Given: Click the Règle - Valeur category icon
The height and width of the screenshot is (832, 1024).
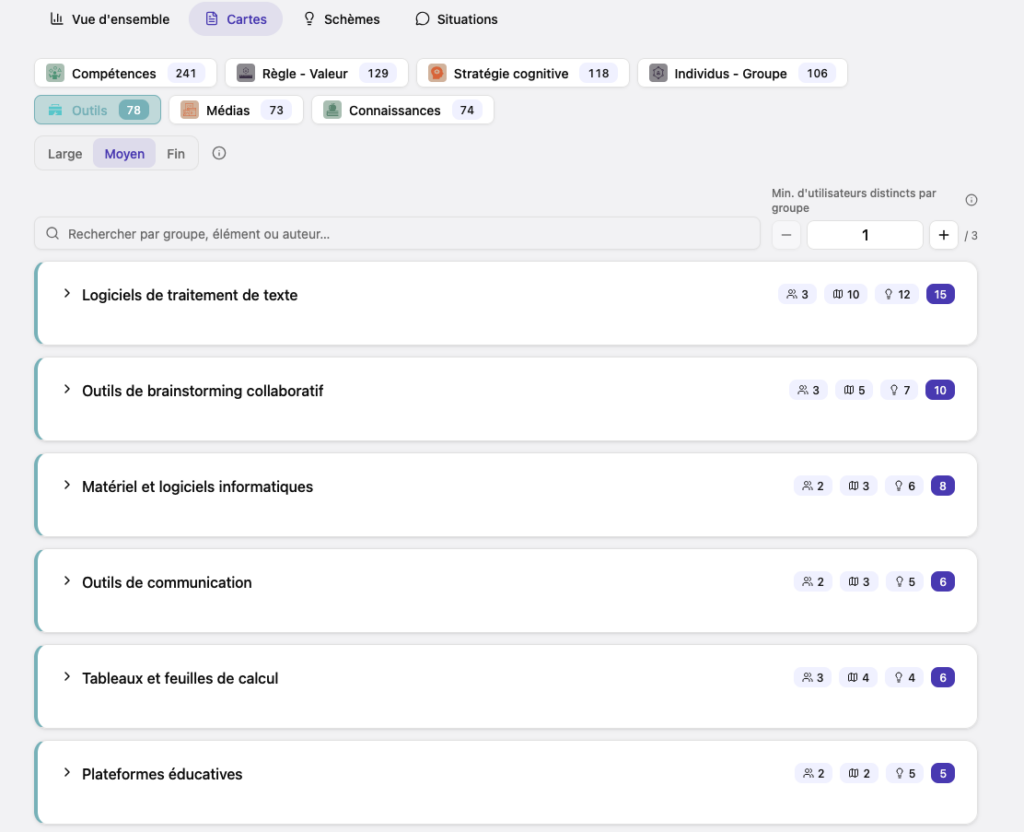Looking at the screenshot, I should [x=246, y=73].
